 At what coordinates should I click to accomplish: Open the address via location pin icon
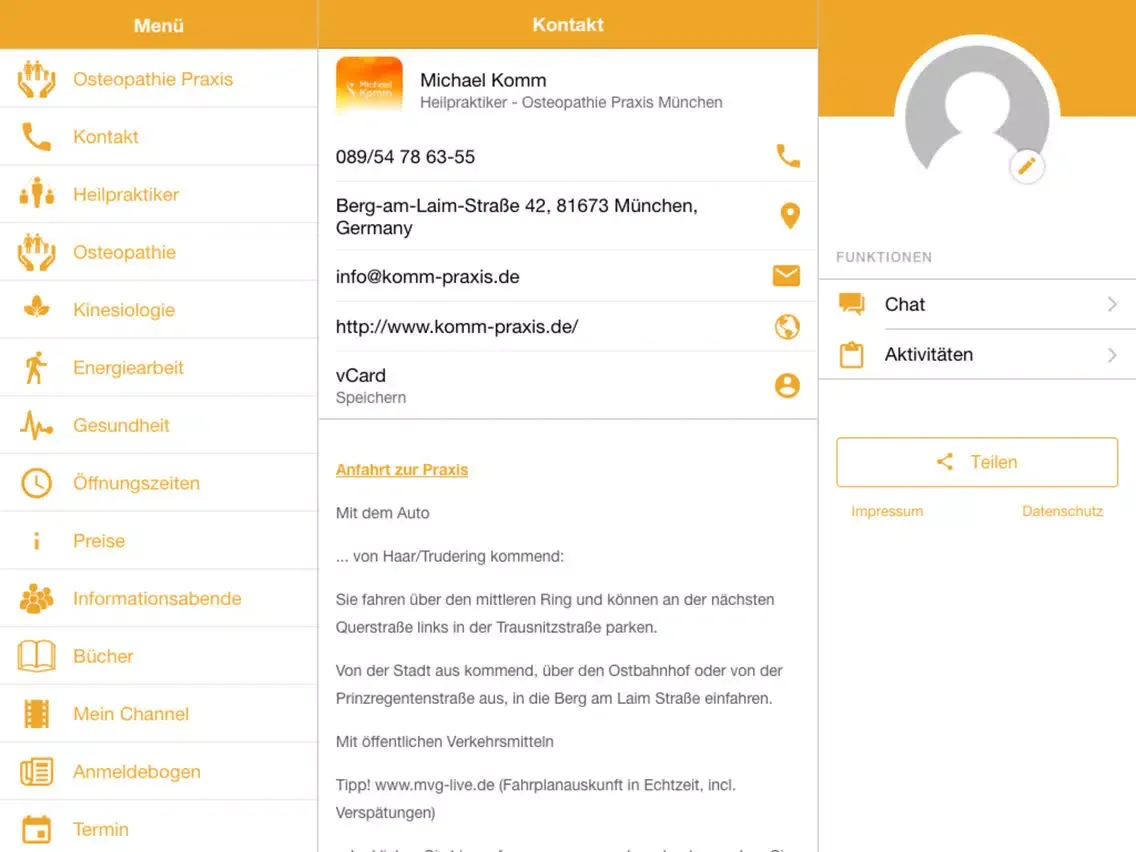pyautogui.click(x=790, y=216)
